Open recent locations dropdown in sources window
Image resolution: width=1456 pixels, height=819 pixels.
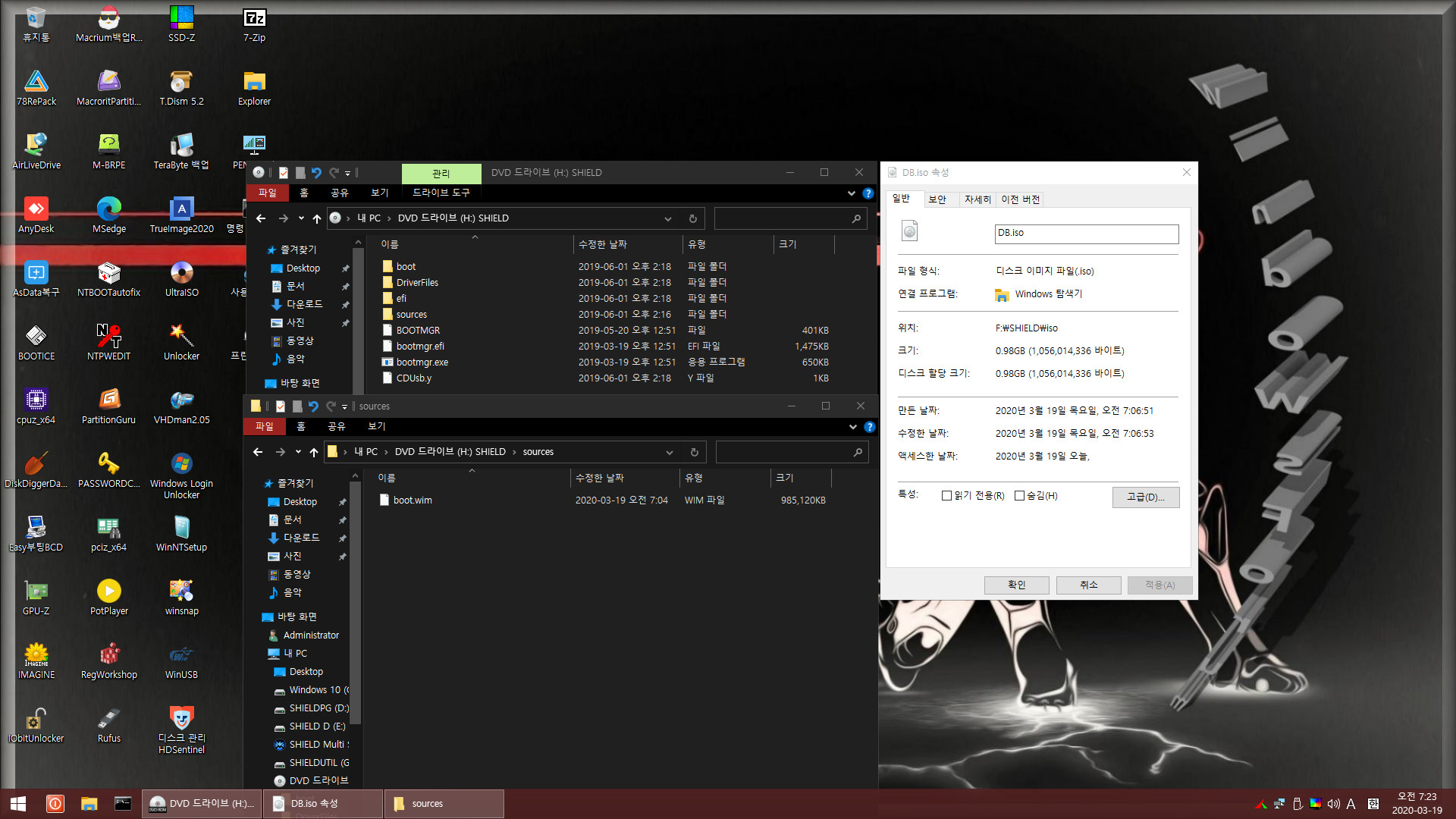[x=298, y=452]
